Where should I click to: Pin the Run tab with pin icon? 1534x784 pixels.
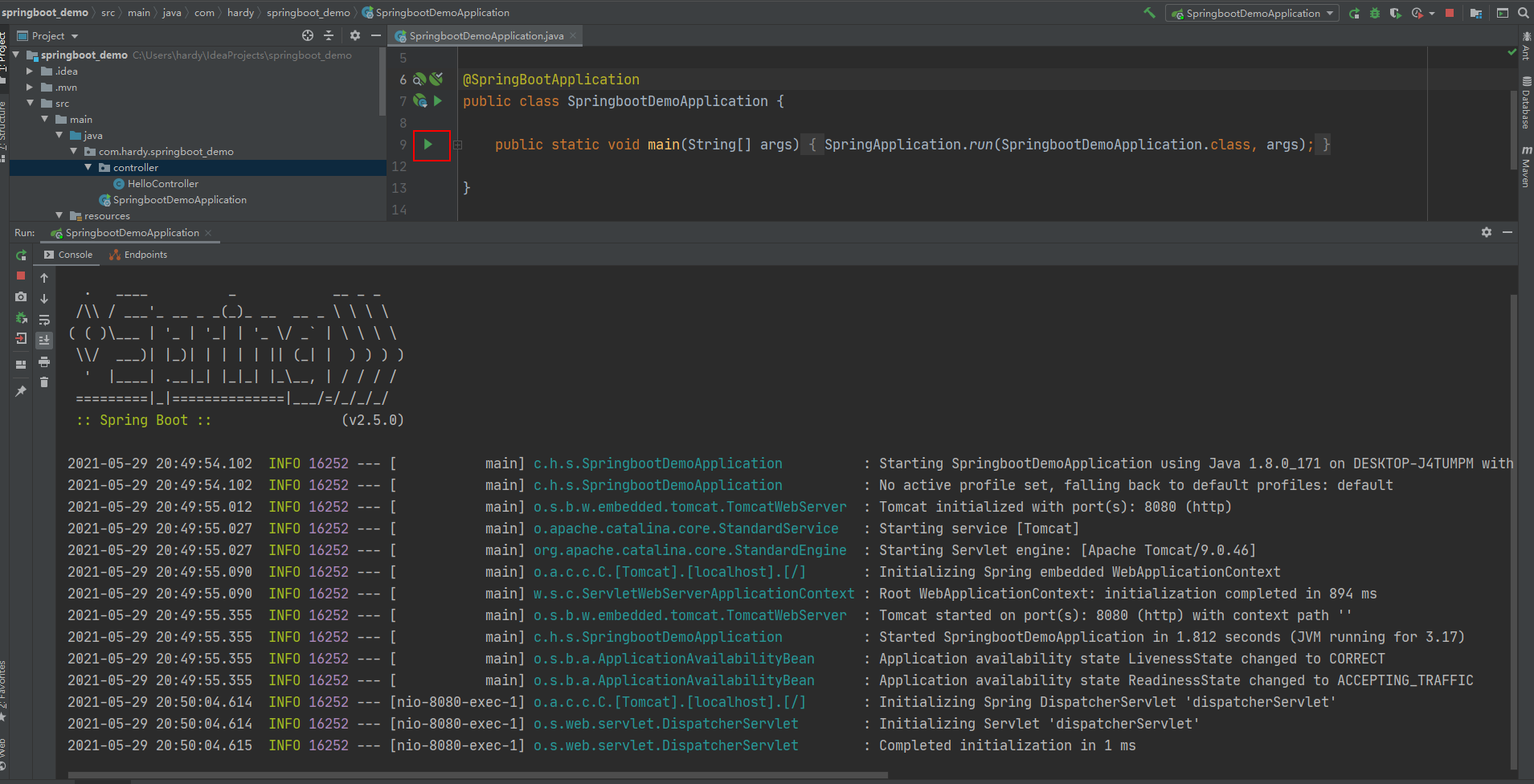[21, 391]
